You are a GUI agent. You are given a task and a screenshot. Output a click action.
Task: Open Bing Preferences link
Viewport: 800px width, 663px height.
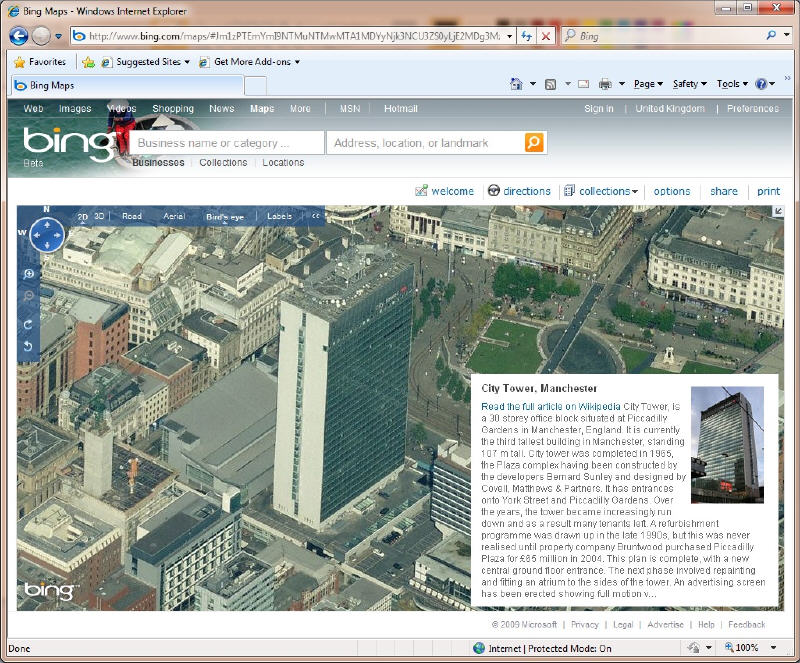(x=753, y=109)
